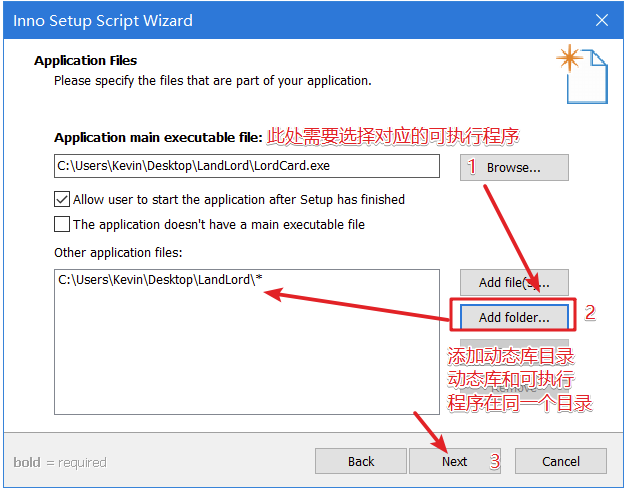Check The application doesn't have a main executable
Image resolution: width=625 pixels, height=490 pixels.
coord(62,224)
